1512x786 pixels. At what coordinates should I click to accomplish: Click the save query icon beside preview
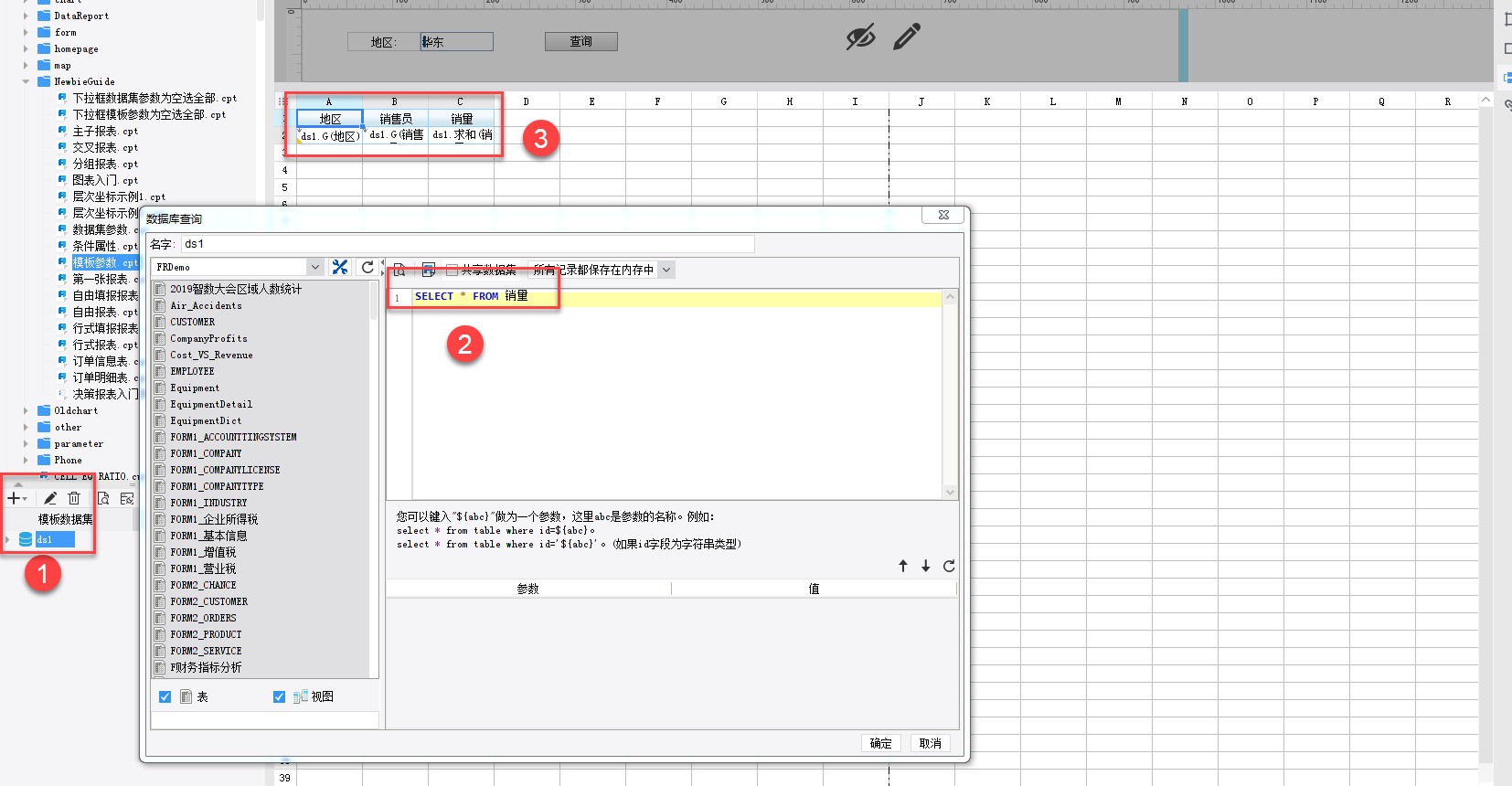coord(428,270)
